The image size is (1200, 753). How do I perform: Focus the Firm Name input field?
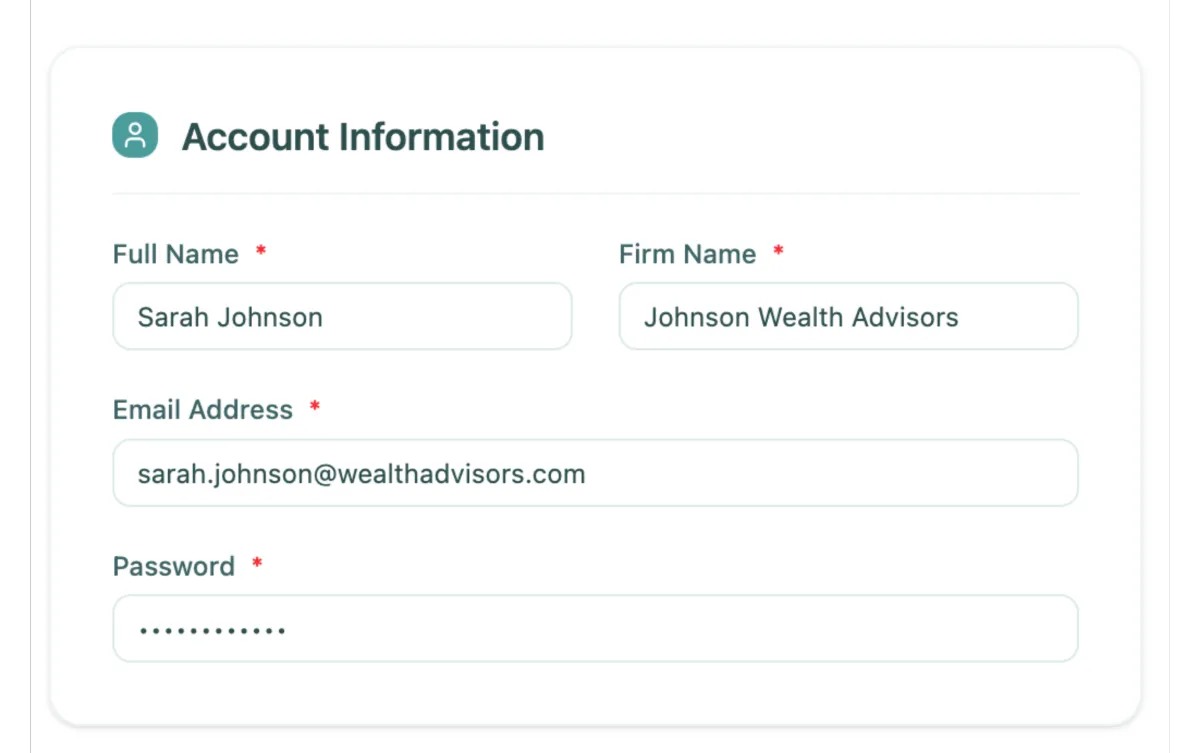coord(848,317)
